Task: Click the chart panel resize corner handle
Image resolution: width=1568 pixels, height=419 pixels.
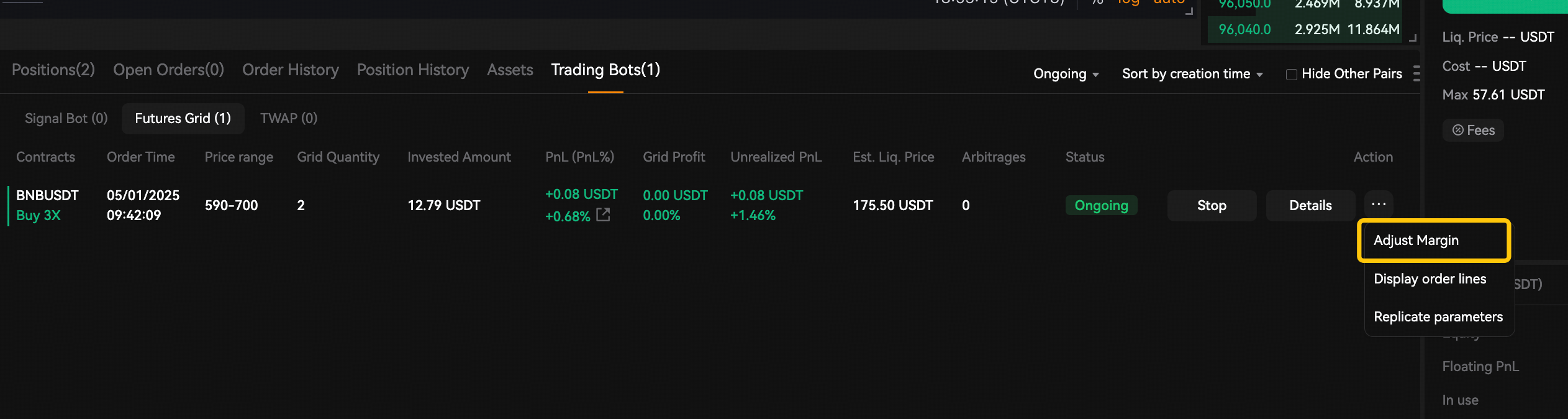Action: [1189, 11]
